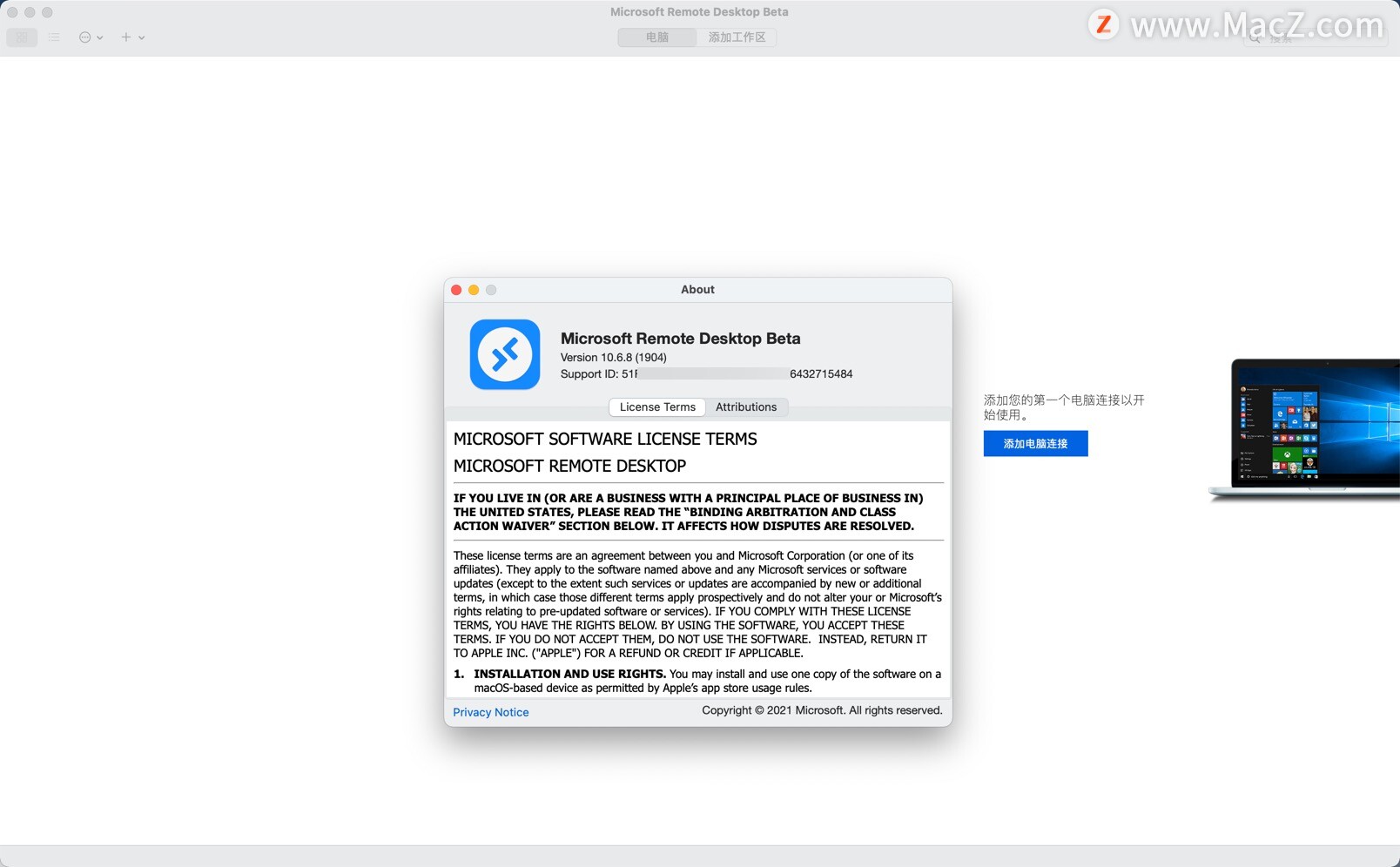Click the MICROSOFT REMOTE DESKTOP license heading
Image resolution: width=1400 pixels, height=867 pixels.
[569, 467]
